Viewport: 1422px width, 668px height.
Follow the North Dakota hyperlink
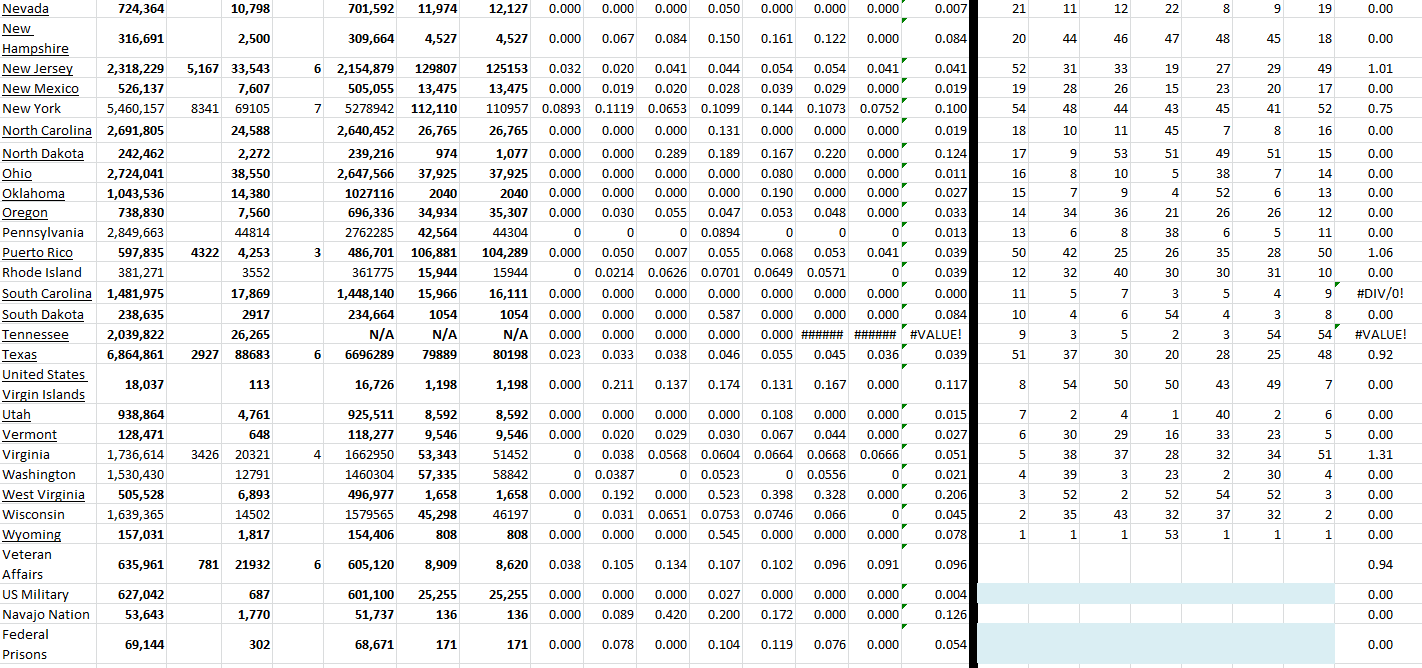[43, 154]
